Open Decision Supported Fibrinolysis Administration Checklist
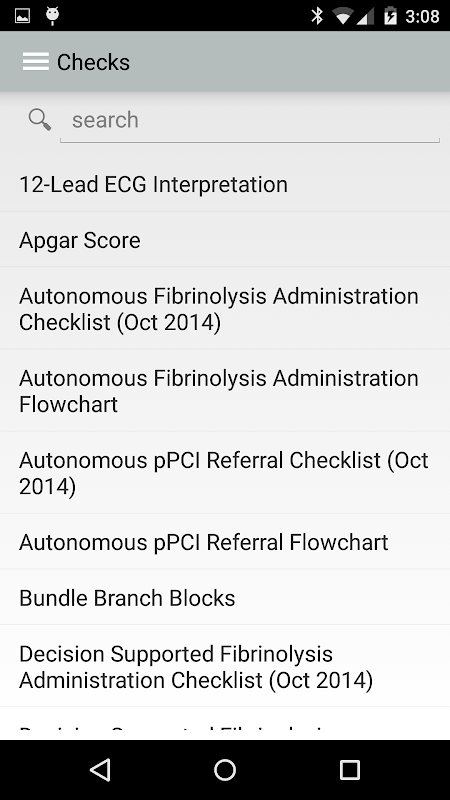 225,666
